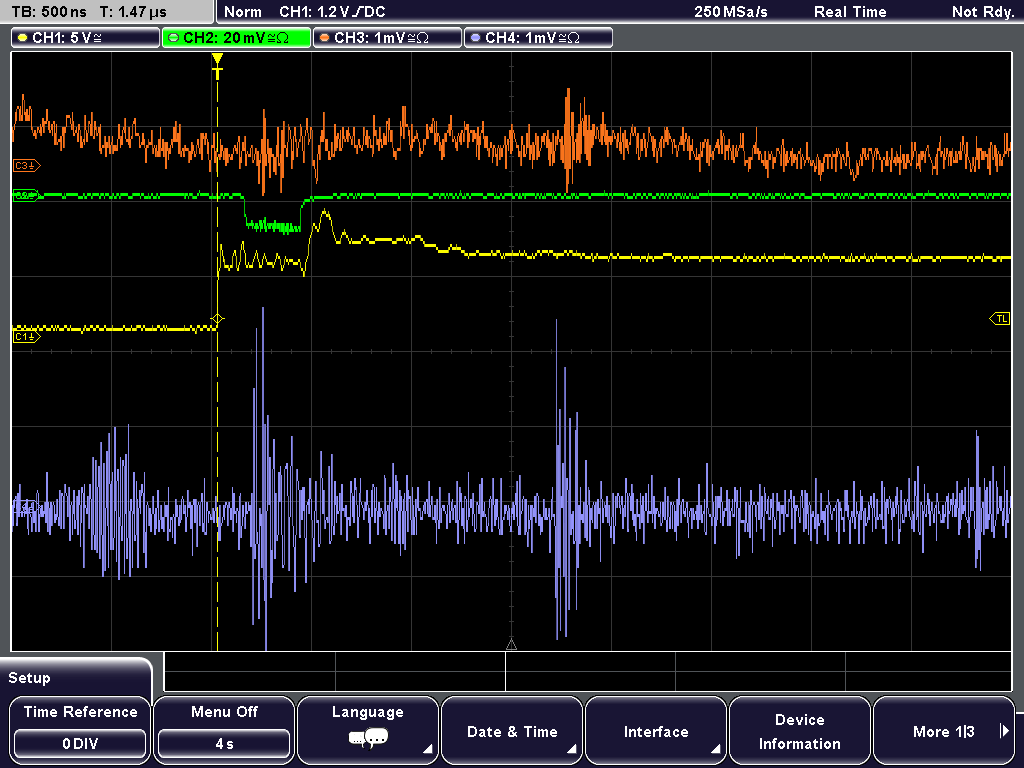Click the yellow trigger time marker T

tap(217, 67)
